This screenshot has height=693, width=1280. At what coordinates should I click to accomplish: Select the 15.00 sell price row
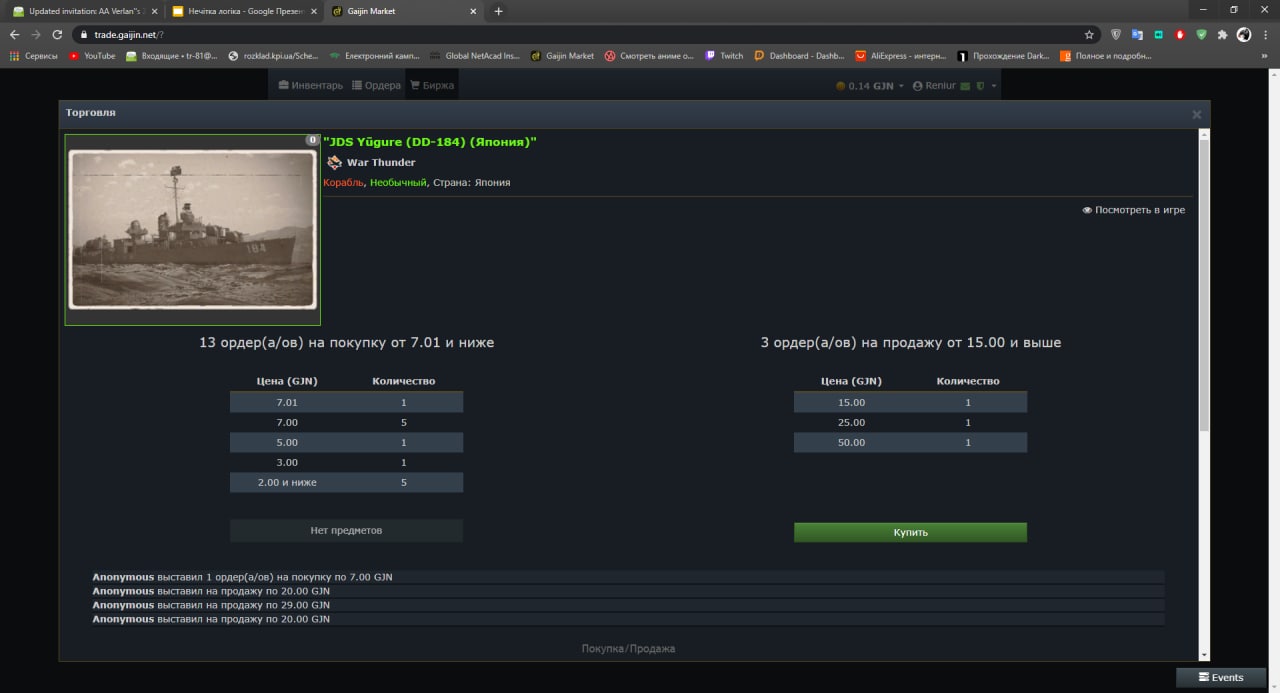tap(910, 402)
